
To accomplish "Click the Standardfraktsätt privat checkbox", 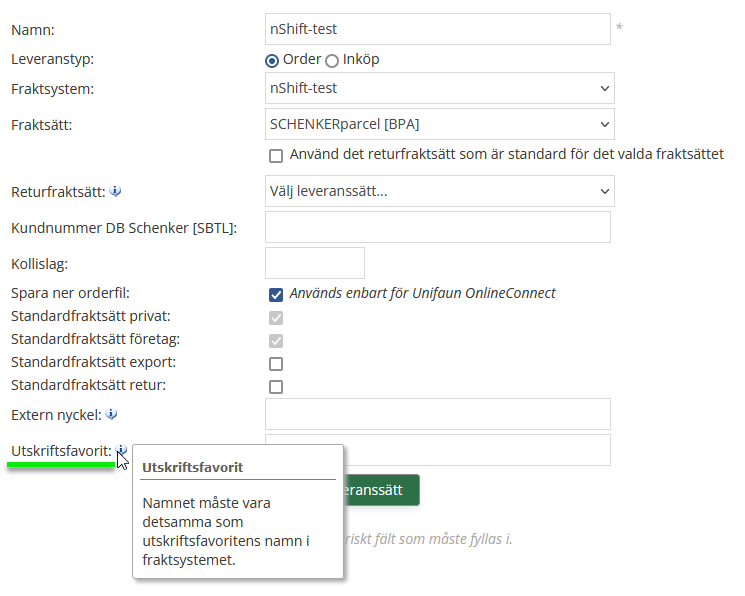I will click(276, 317).
